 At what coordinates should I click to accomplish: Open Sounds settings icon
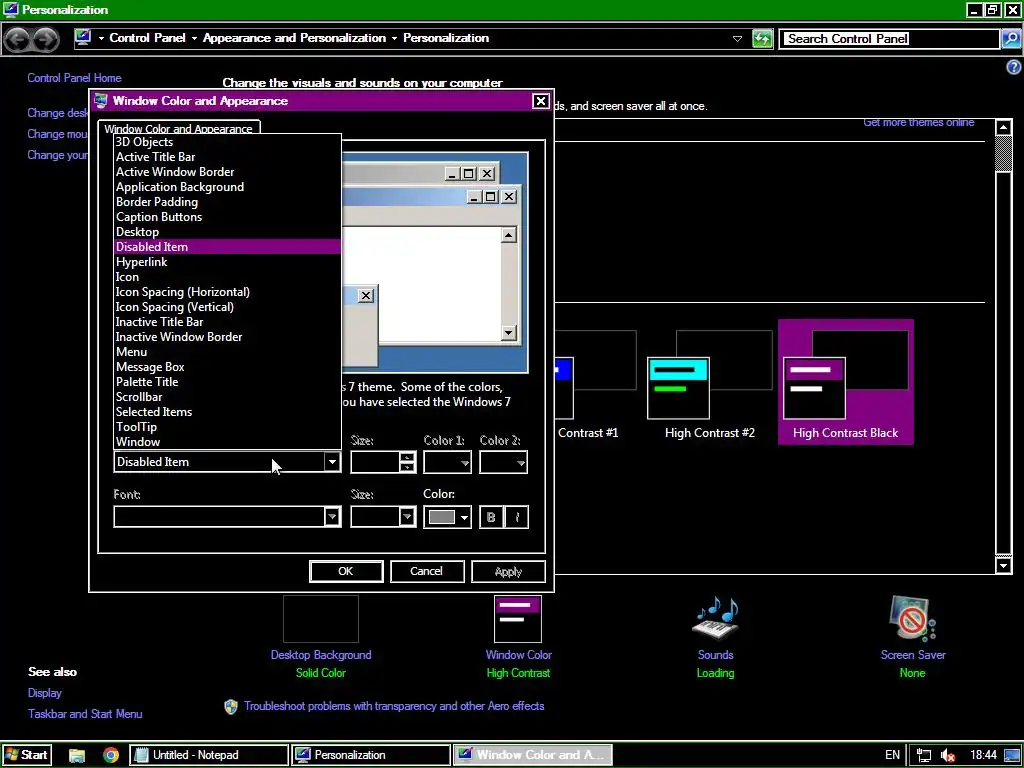(716, 619)
